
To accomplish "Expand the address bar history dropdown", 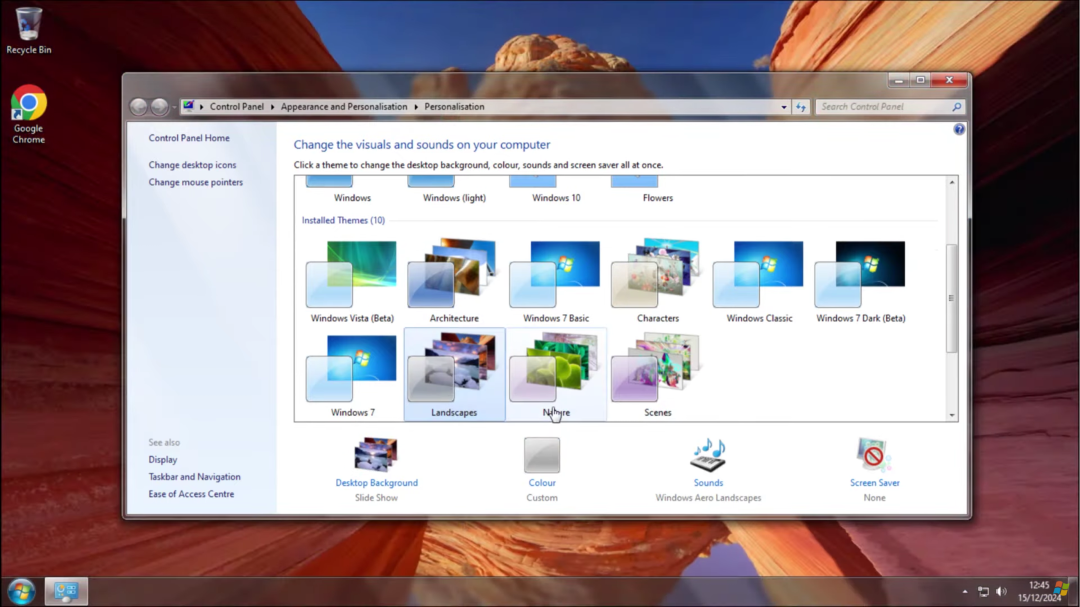I will coord(784,107).
